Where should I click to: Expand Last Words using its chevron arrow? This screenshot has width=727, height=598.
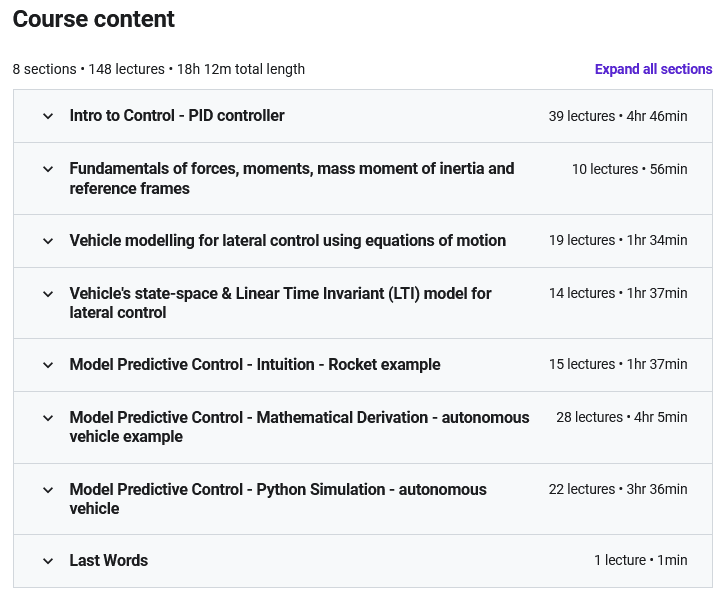coord(48,561)
